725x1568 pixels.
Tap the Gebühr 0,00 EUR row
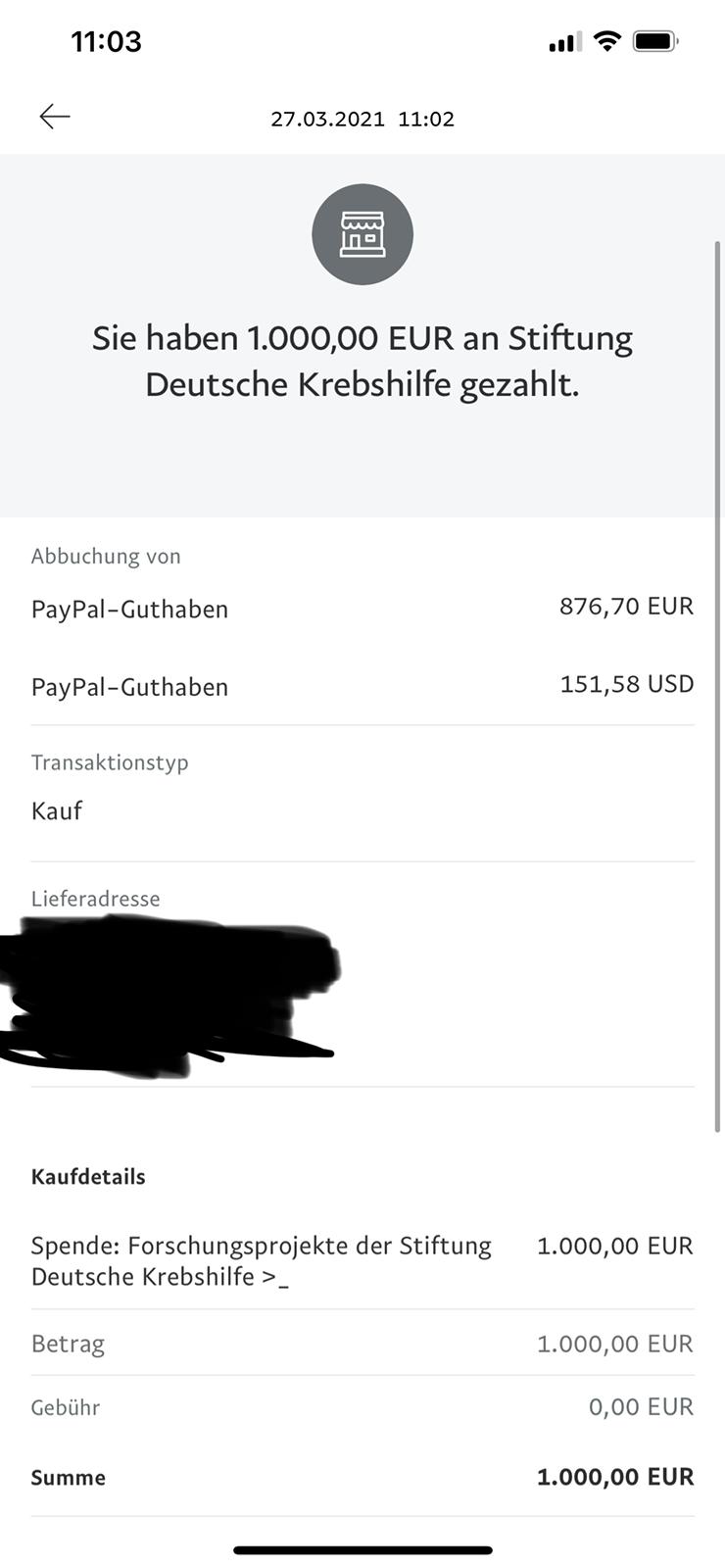362,1407
